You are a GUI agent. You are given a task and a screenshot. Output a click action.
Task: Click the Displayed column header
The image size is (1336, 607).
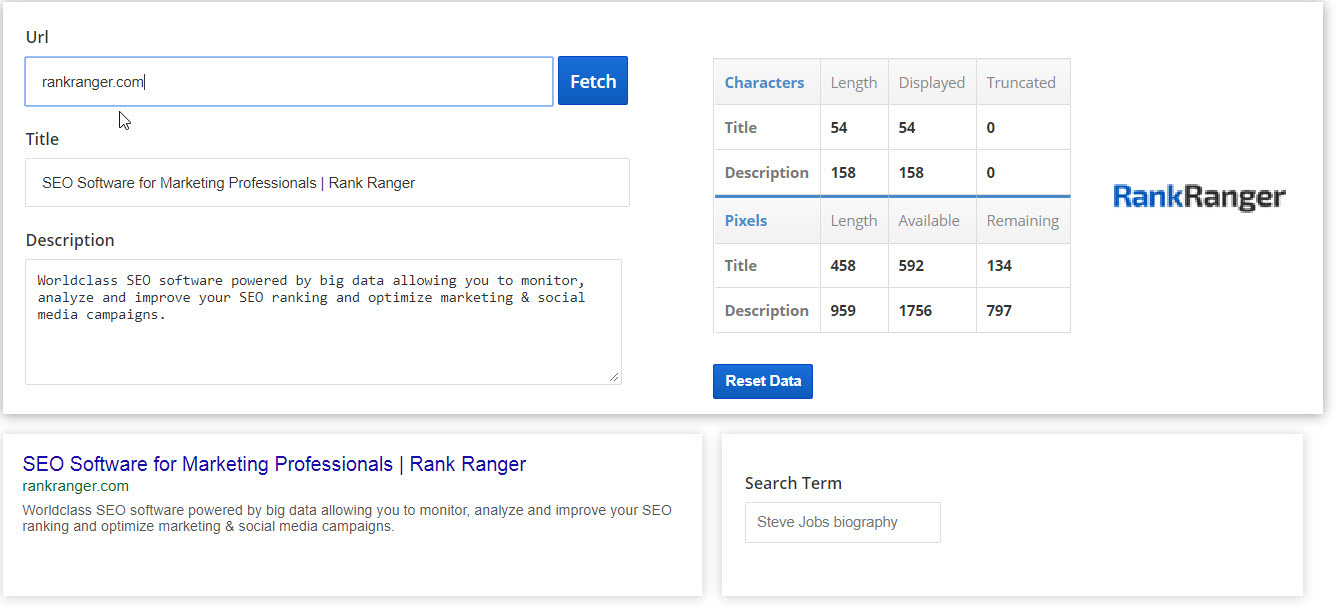coord(931,83)
